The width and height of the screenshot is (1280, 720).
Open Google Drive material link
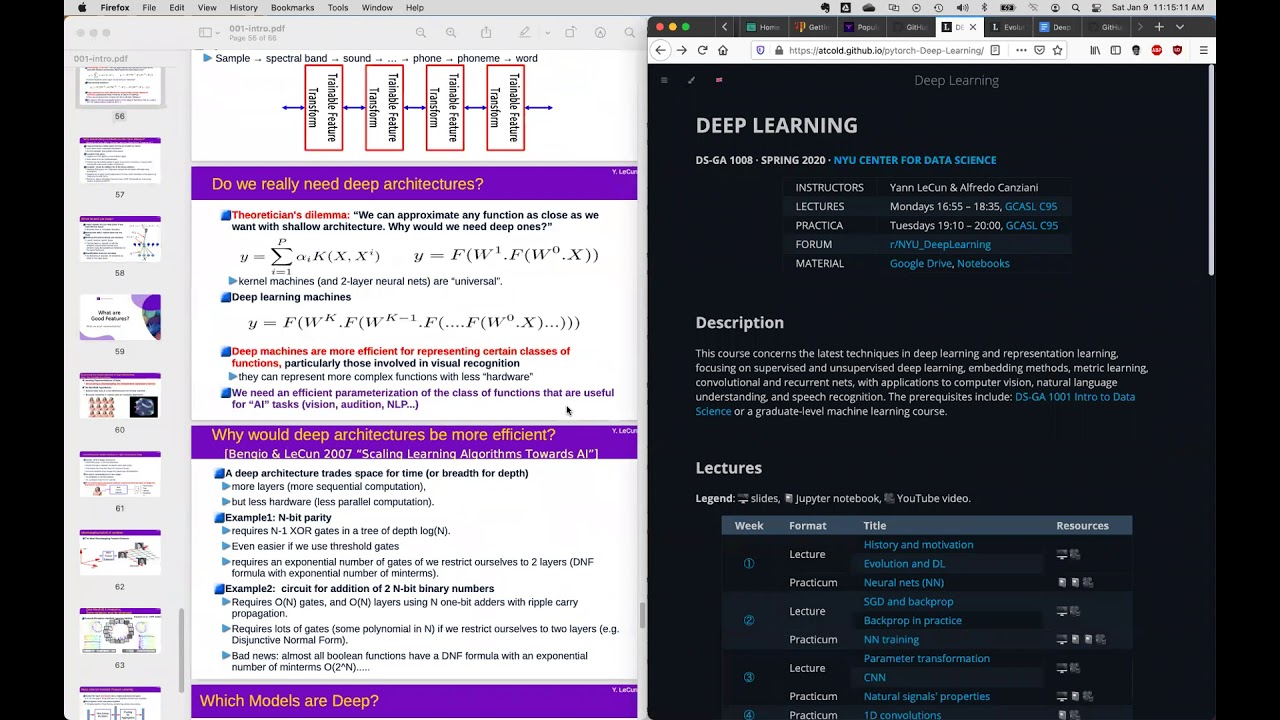click(920, 263)
